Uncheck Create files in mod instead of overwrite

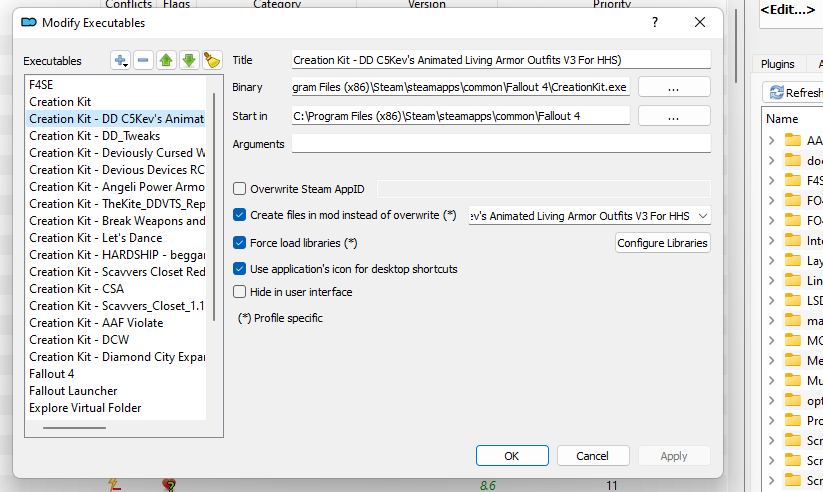pyautogui.click(x=239, y=215)
